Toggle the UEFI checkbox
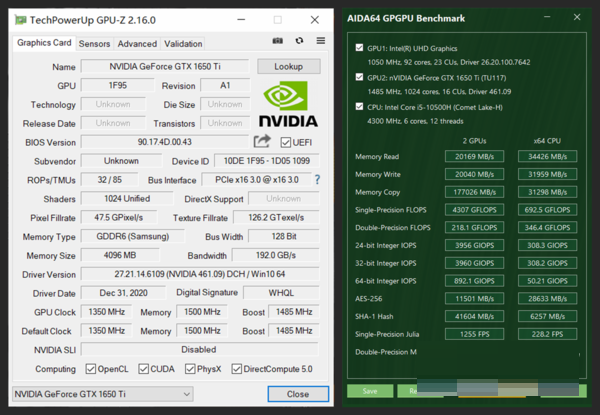600x415 pixels. (x=286, y=143)
